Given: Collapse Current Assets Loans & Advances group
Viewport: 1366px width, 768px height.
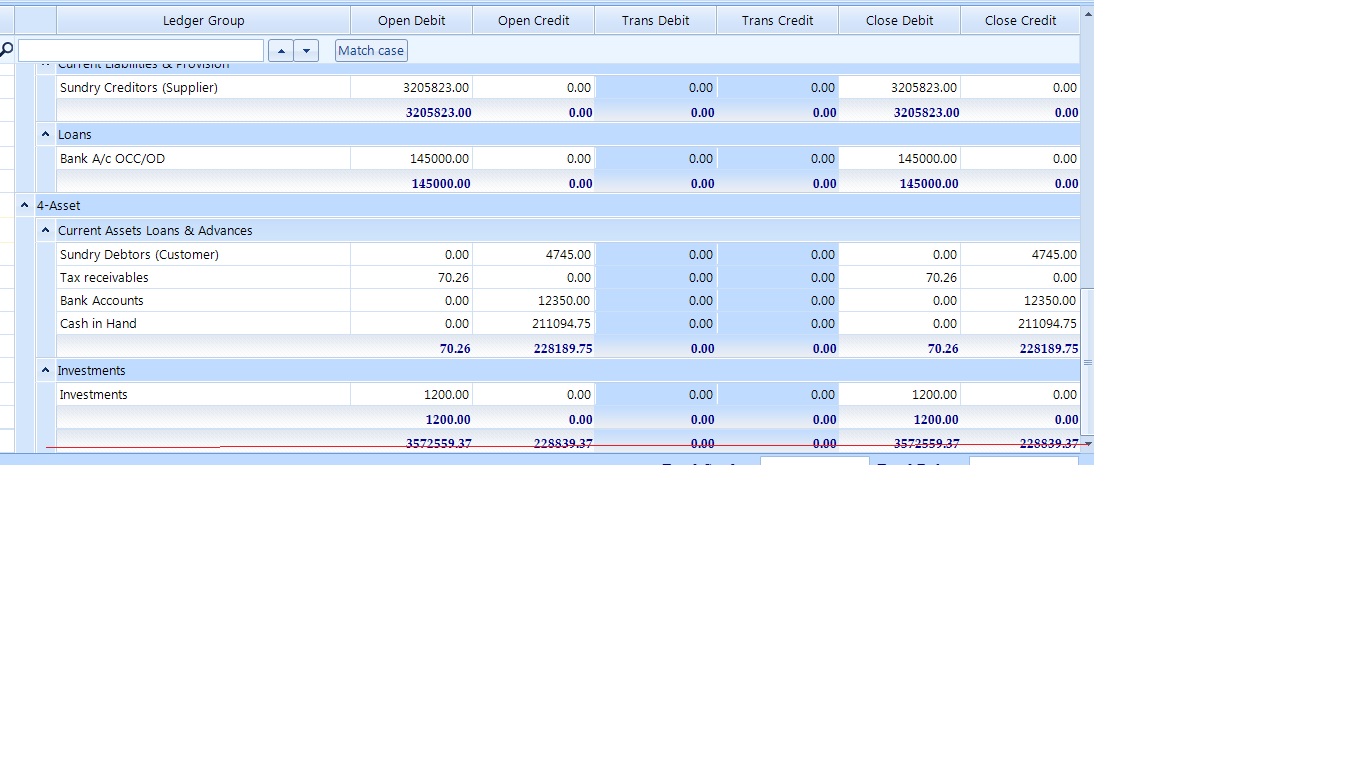Looking at the screenshot, I should click(x=46, y=230).
